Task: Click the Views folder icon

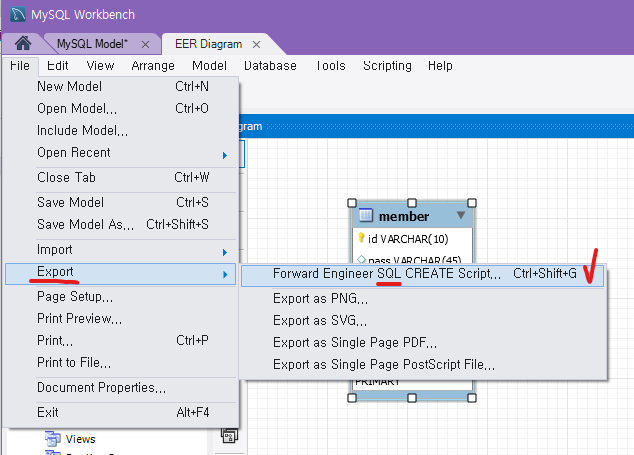Action: click(53, 438)
